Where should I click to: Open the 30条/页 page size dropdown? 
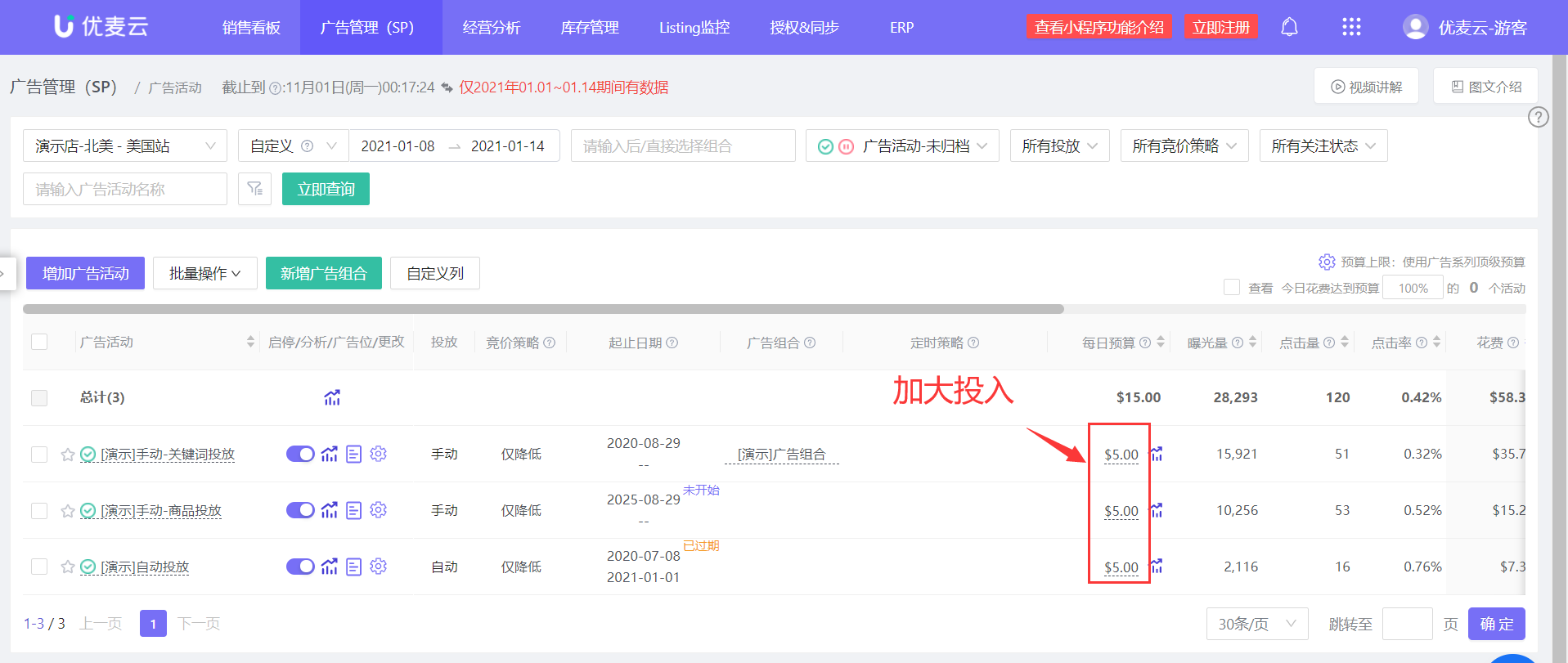pyautogui.click(x=1256, y=624)
